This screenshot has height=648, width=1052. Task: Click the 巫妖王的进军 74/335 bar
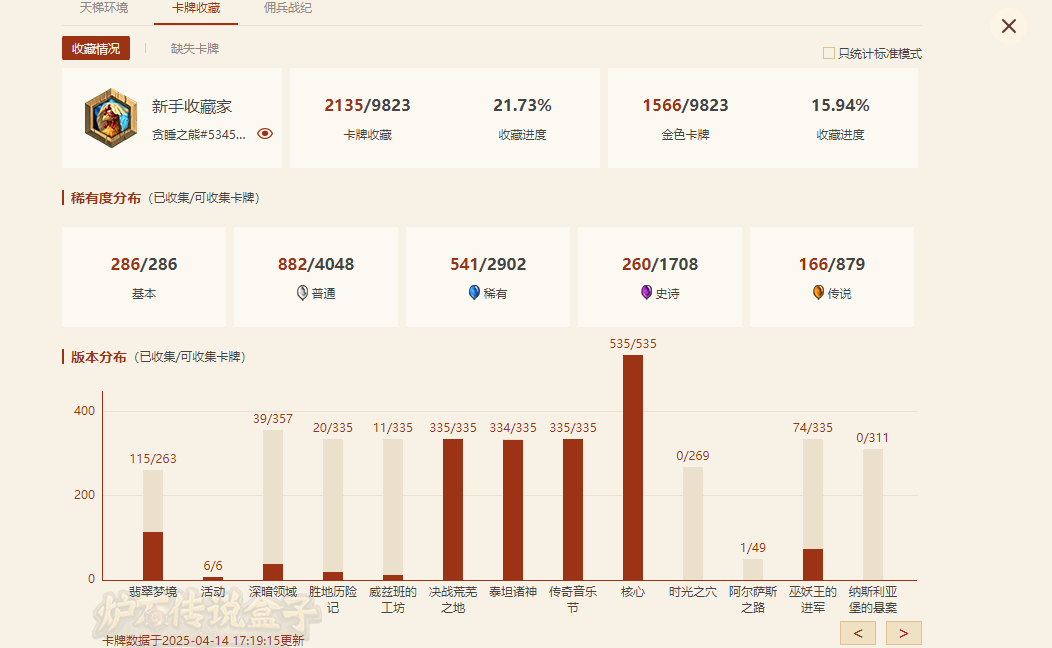click(x=812, y=510)
